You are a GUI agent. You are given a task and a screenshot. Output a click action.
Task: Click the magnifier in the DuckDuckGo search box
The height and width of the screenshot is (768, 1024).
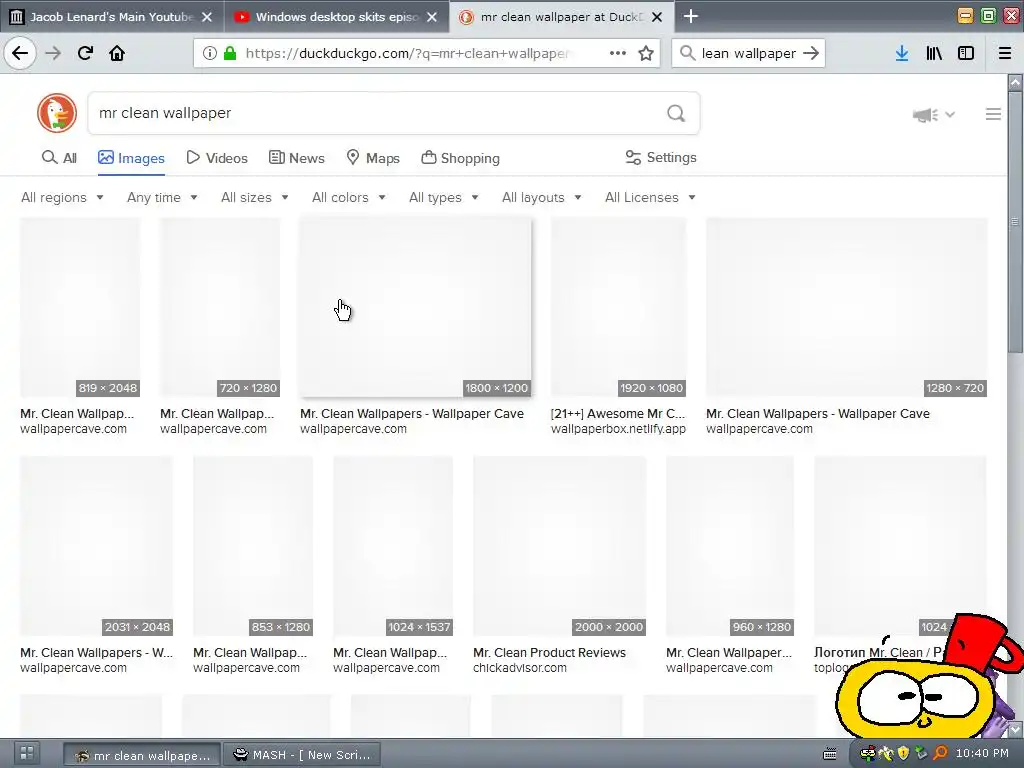pos(676,114)
